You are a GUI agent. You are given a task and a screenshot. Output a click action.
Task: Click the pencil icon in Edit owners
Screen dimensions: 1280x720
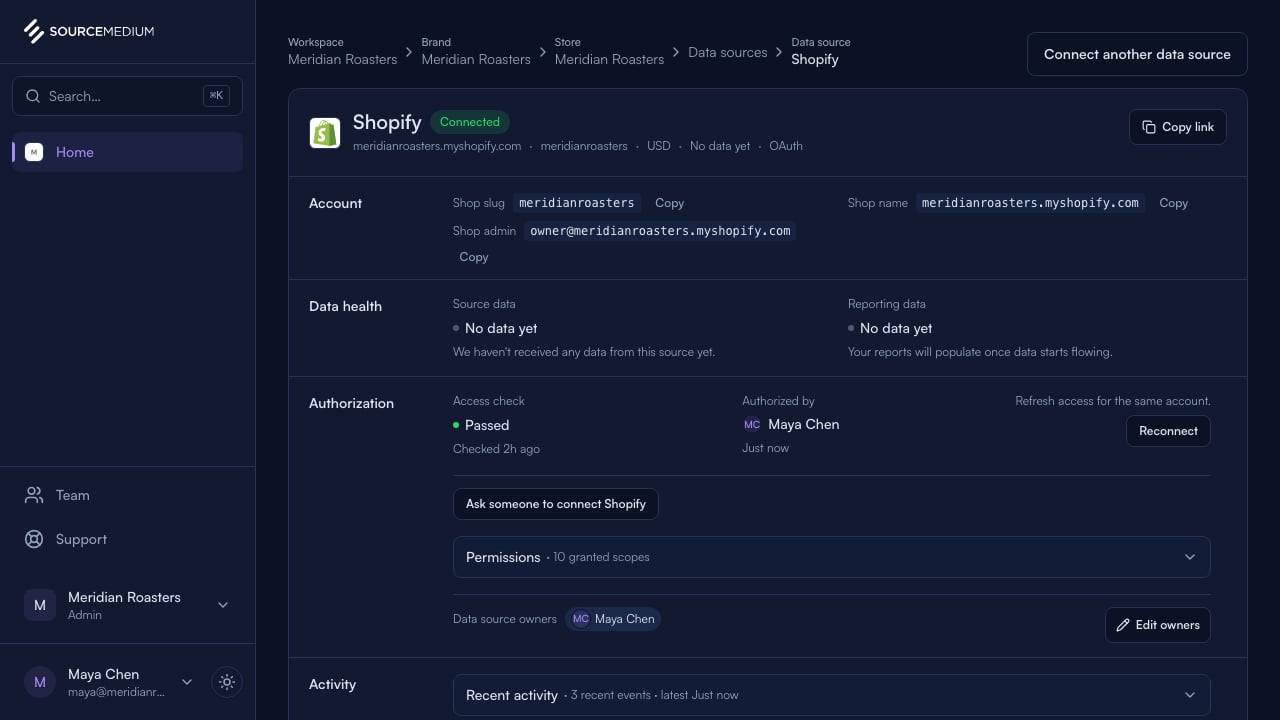pos(1124,625)
